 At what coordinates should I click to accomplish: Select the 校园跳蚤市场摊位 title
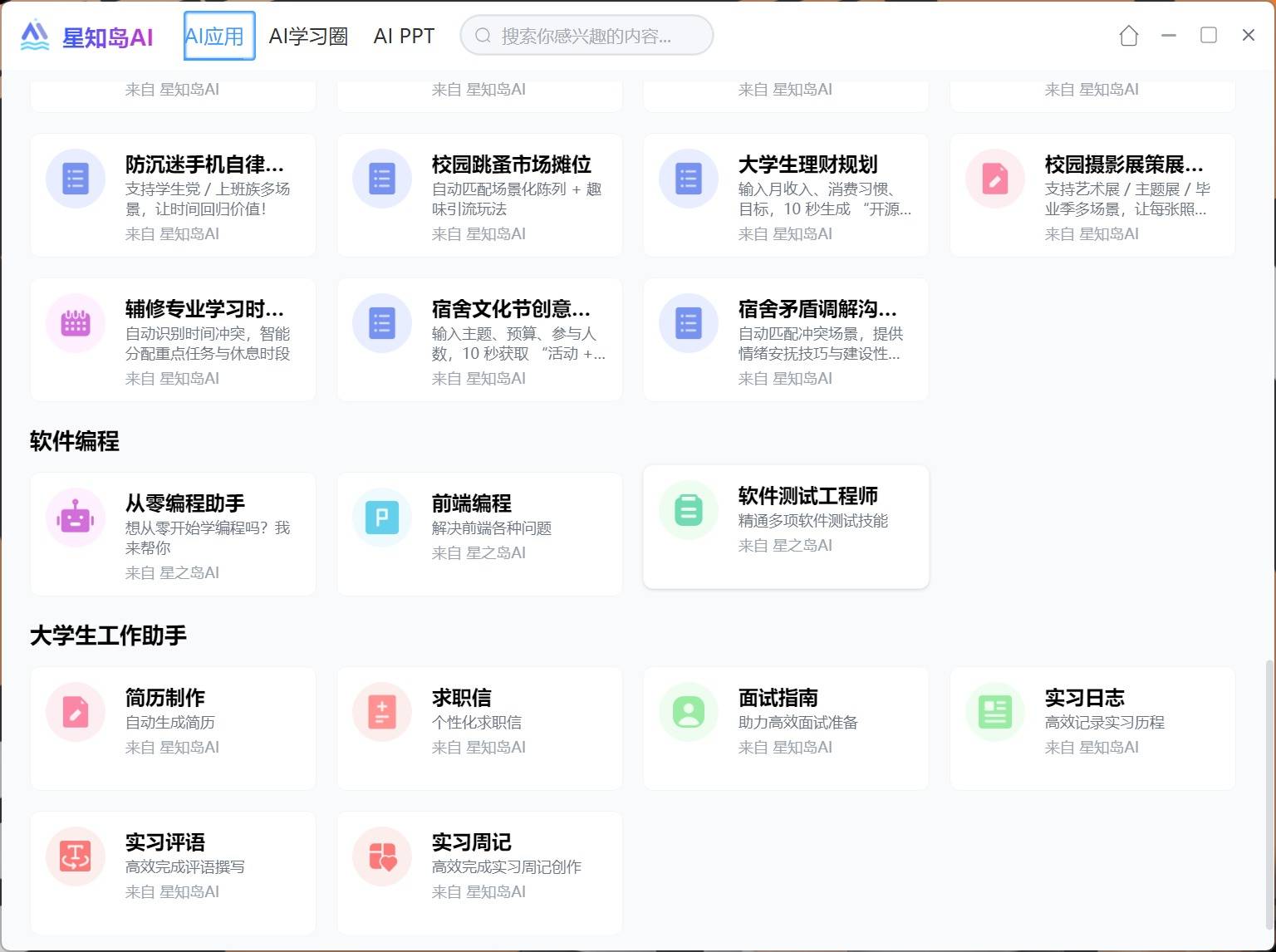[x=511, y=164]
